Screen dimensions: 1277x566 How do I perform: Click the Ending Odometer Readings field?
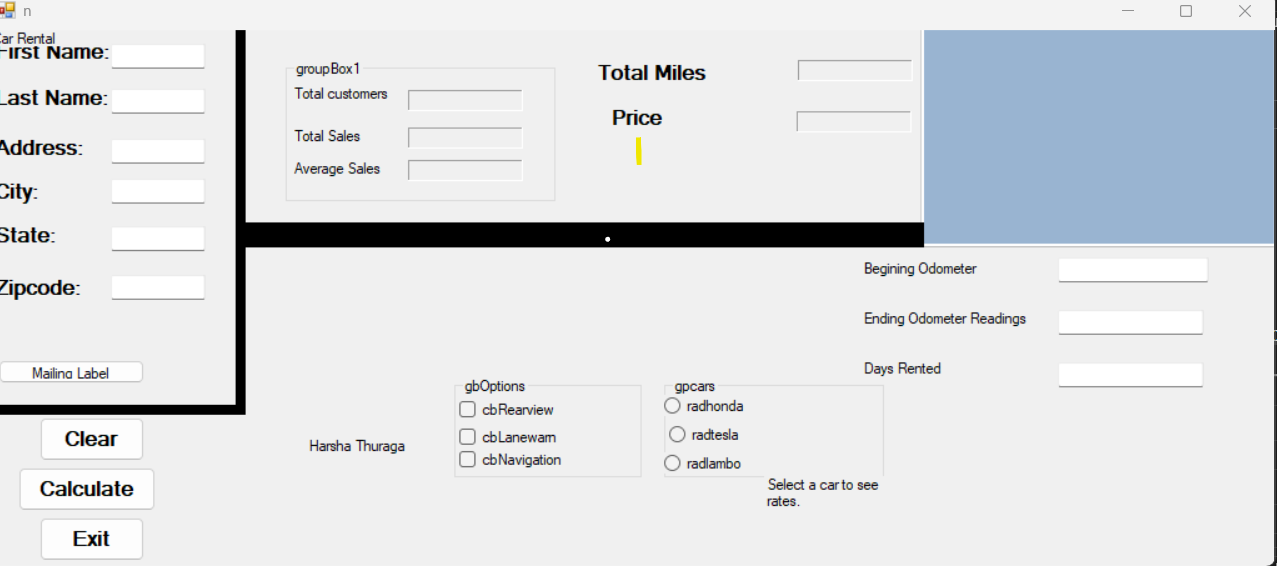(1130, 322)
